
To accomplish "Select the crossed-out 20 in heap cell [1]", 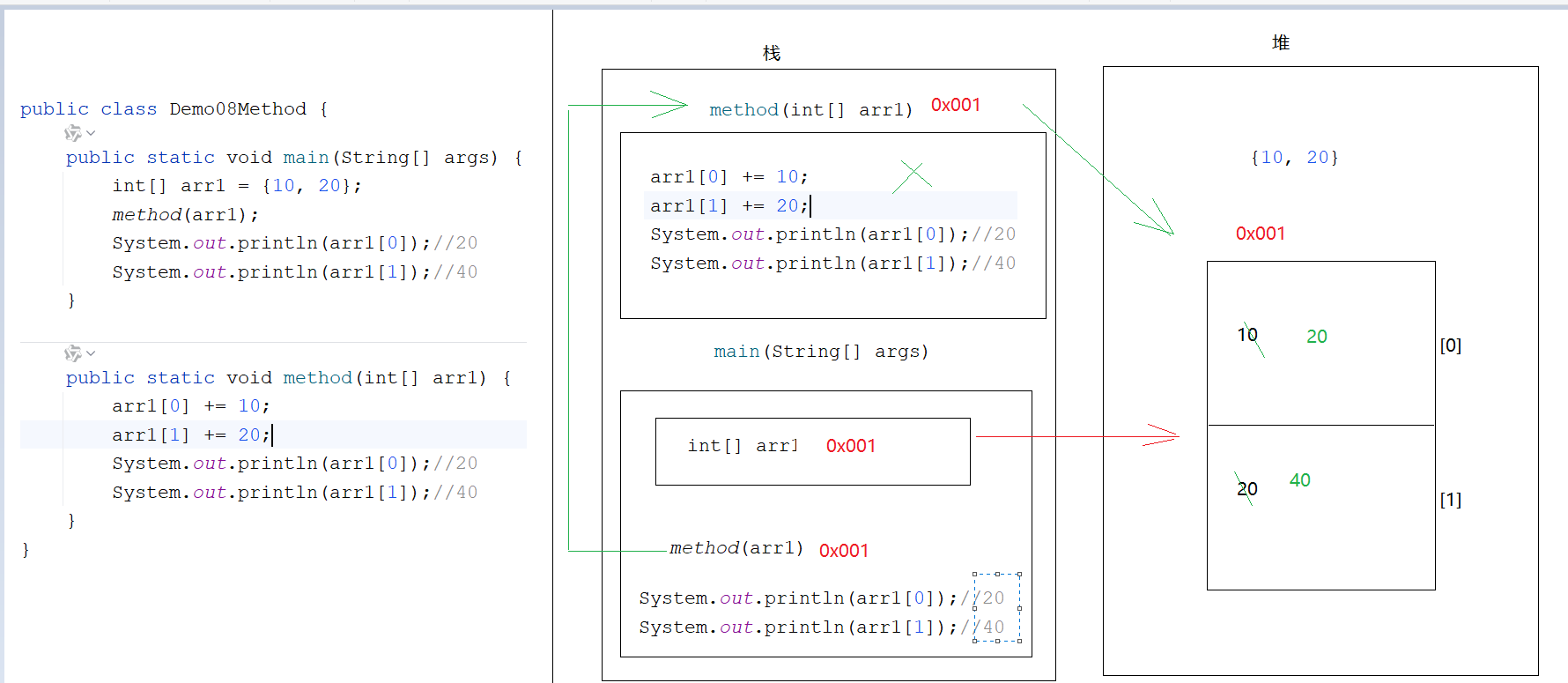I will [x=1246, y=489].
